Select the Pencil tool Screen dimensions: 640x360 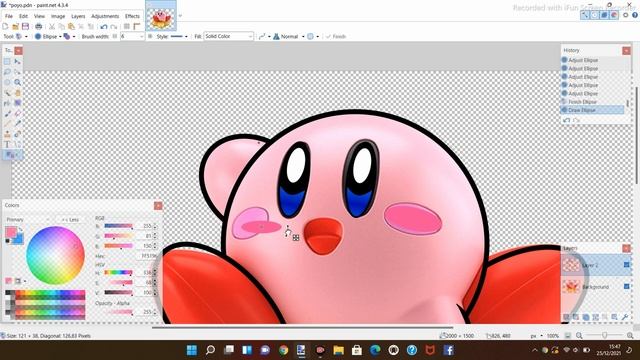point(7,124)
